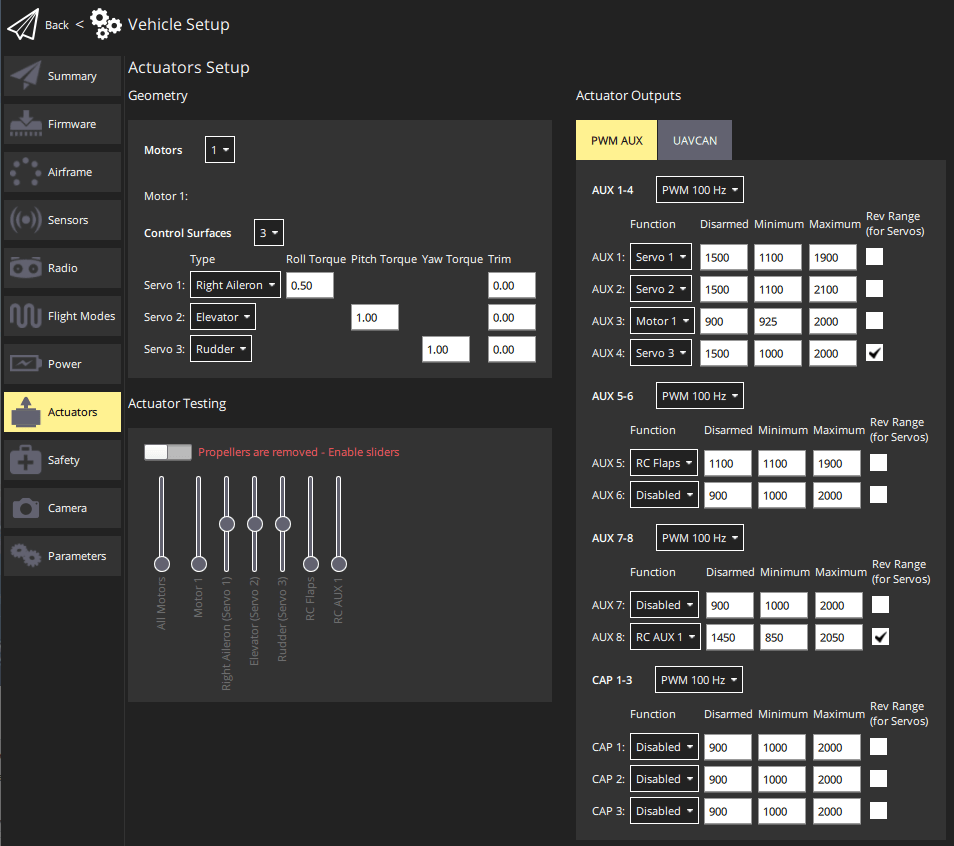The width and height of the screenshot is (954, 846).
Task: Flip the Enable sliders switch
Action: [x=167, y=452]
